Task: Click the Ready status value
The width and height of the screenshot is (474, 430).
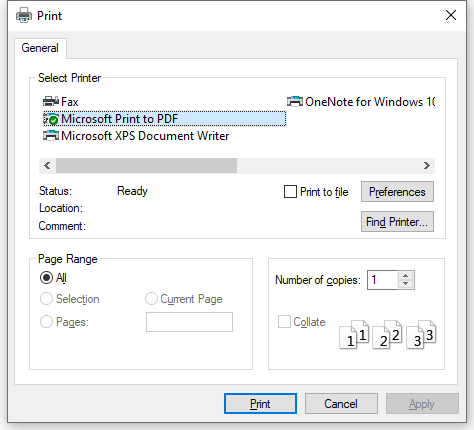Action: click(132, 191)
